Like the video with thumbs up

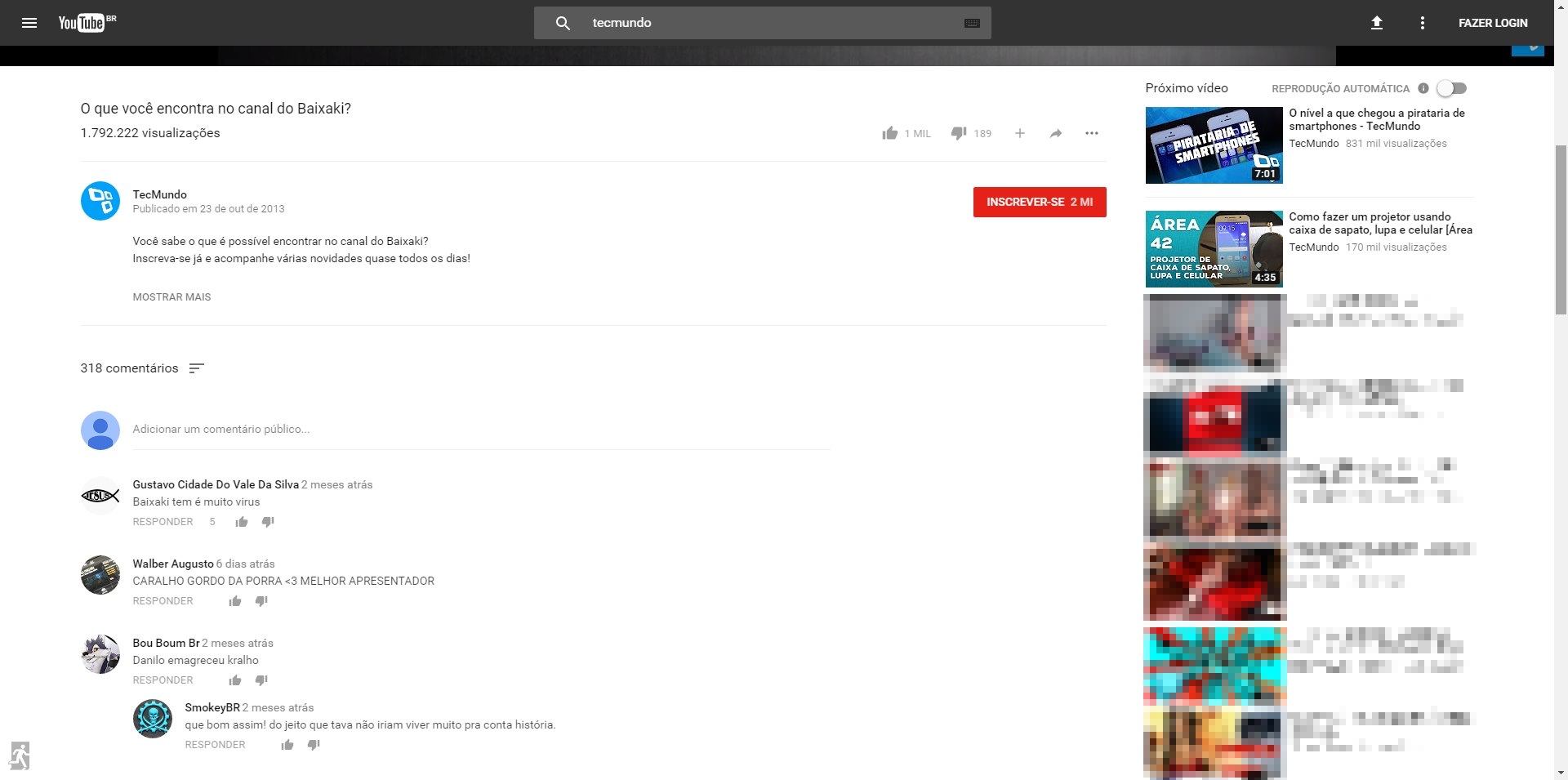pos(890,133)
